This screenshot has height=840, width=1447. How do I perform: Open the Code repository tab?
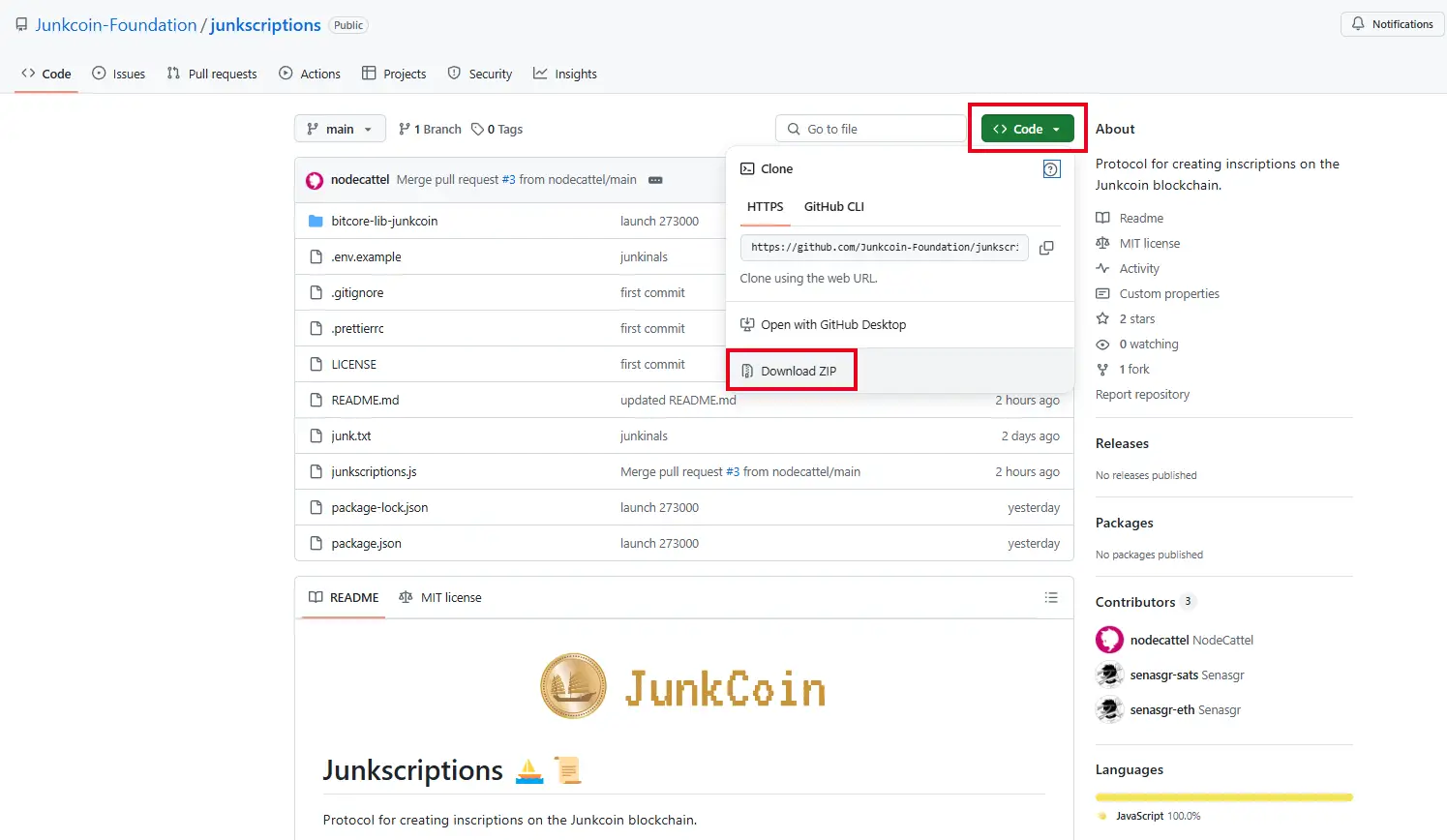click(46, 74)
